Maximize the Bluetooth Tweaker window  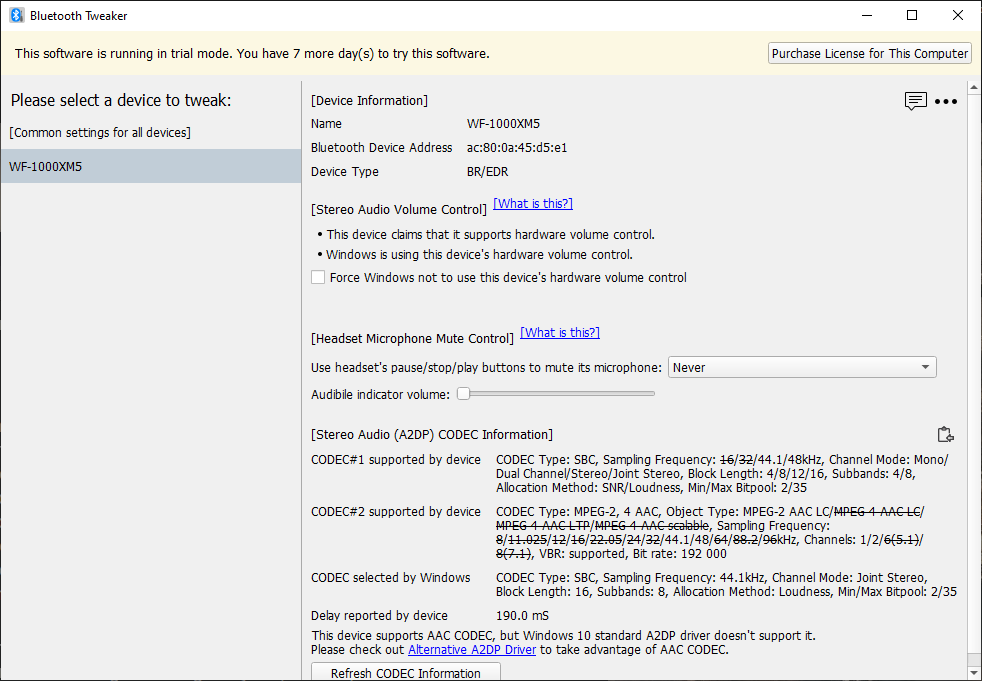click(912, 15)
